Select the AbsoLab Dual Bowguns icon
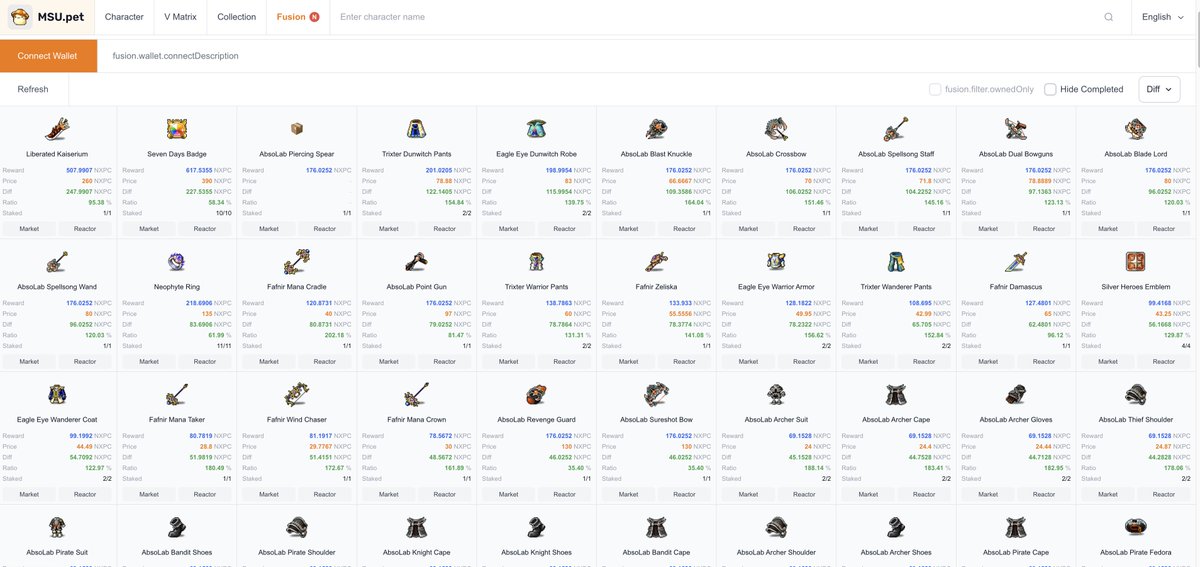The height and width of the screenshot is (567, 1200). coord(1016,129)
